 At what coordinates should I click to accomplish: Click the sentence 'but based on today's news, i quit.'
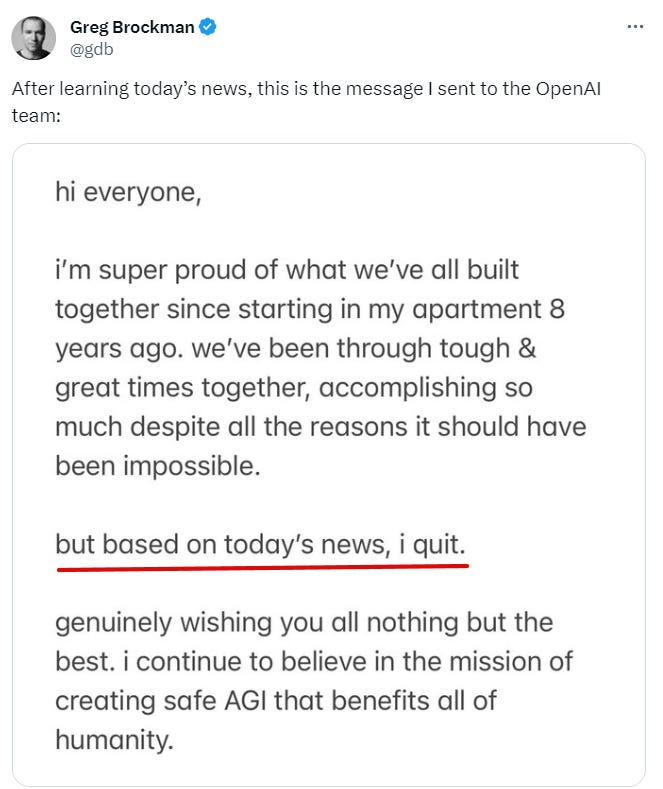tap(261, 545)
